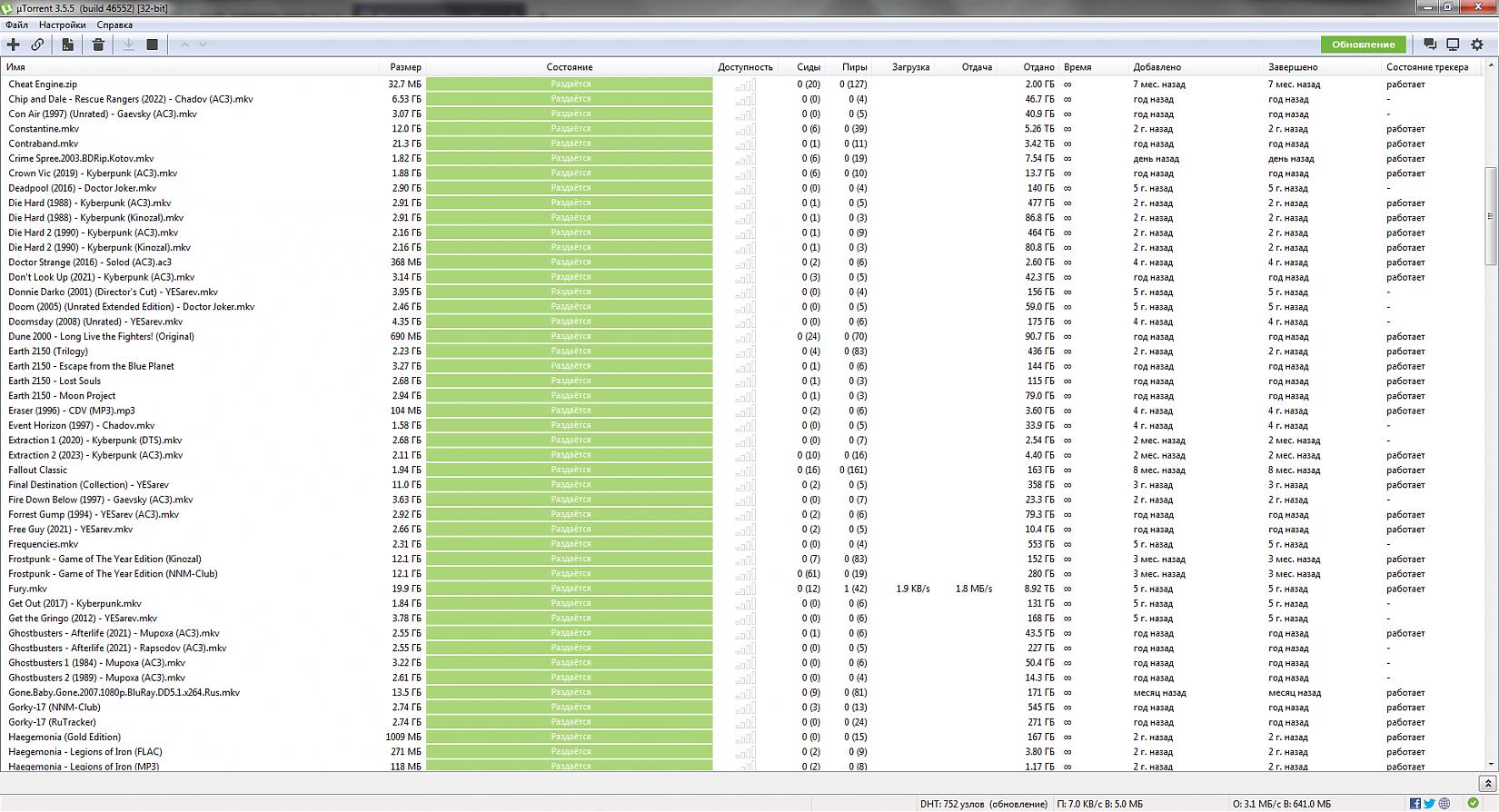The width and height of the screenshot is (1499, 812).
Task: Click the Twitter icon in status bar
Action: (x=1429, y=804)
